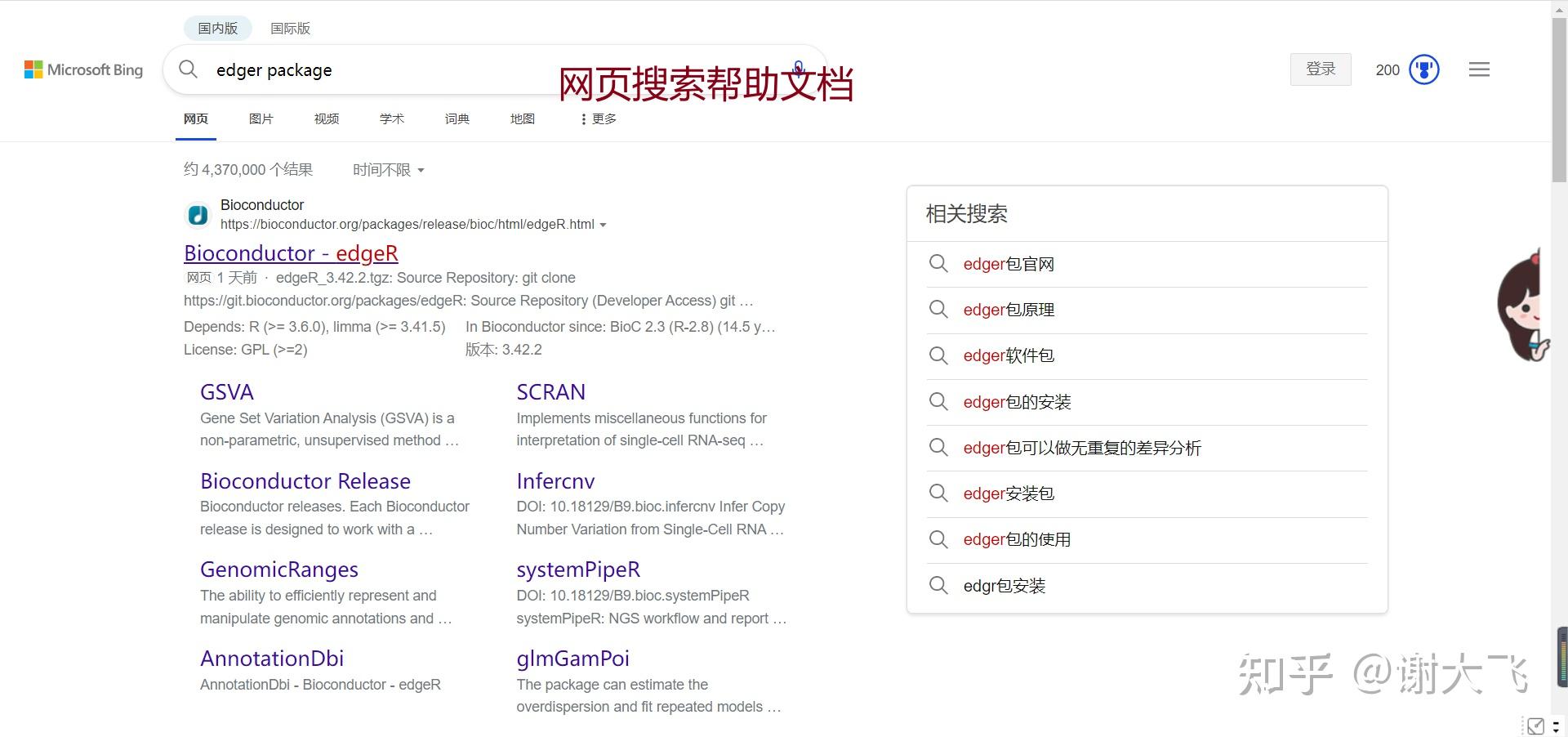Viewport: 1568px width, 737px height.
Task: Switch to 国内版 search mode
Action: 217,29
